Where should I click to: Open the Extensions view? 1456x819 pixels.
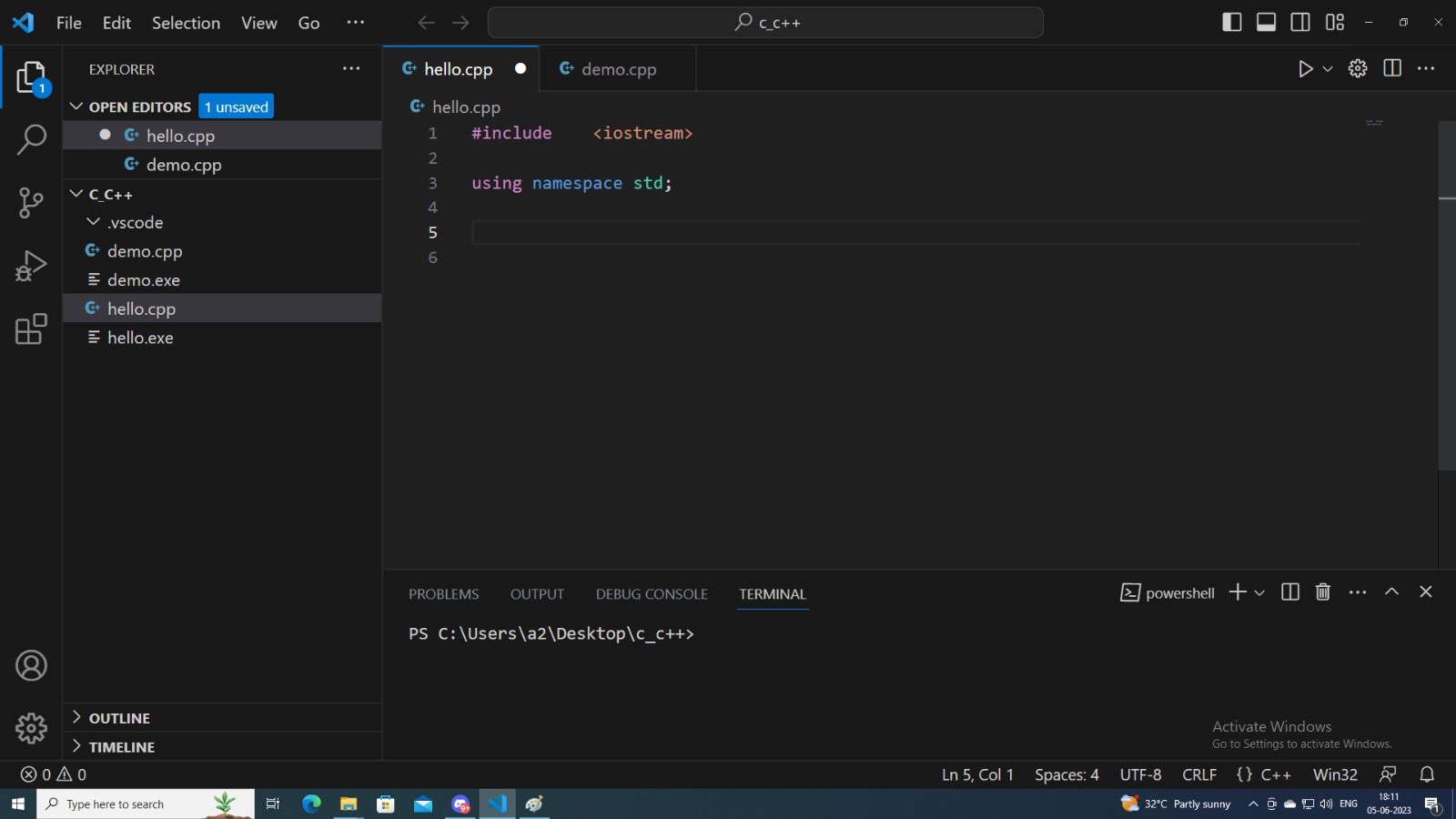pyautogui.click(x=31, y=329)
